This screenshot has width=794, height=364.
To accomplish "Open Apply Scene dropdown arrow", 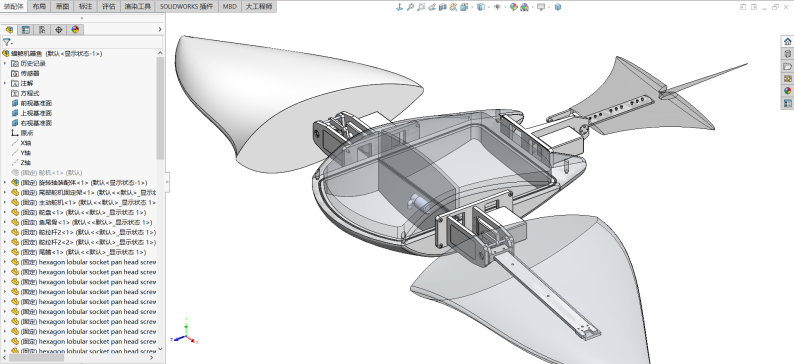I will coord(532,7).
